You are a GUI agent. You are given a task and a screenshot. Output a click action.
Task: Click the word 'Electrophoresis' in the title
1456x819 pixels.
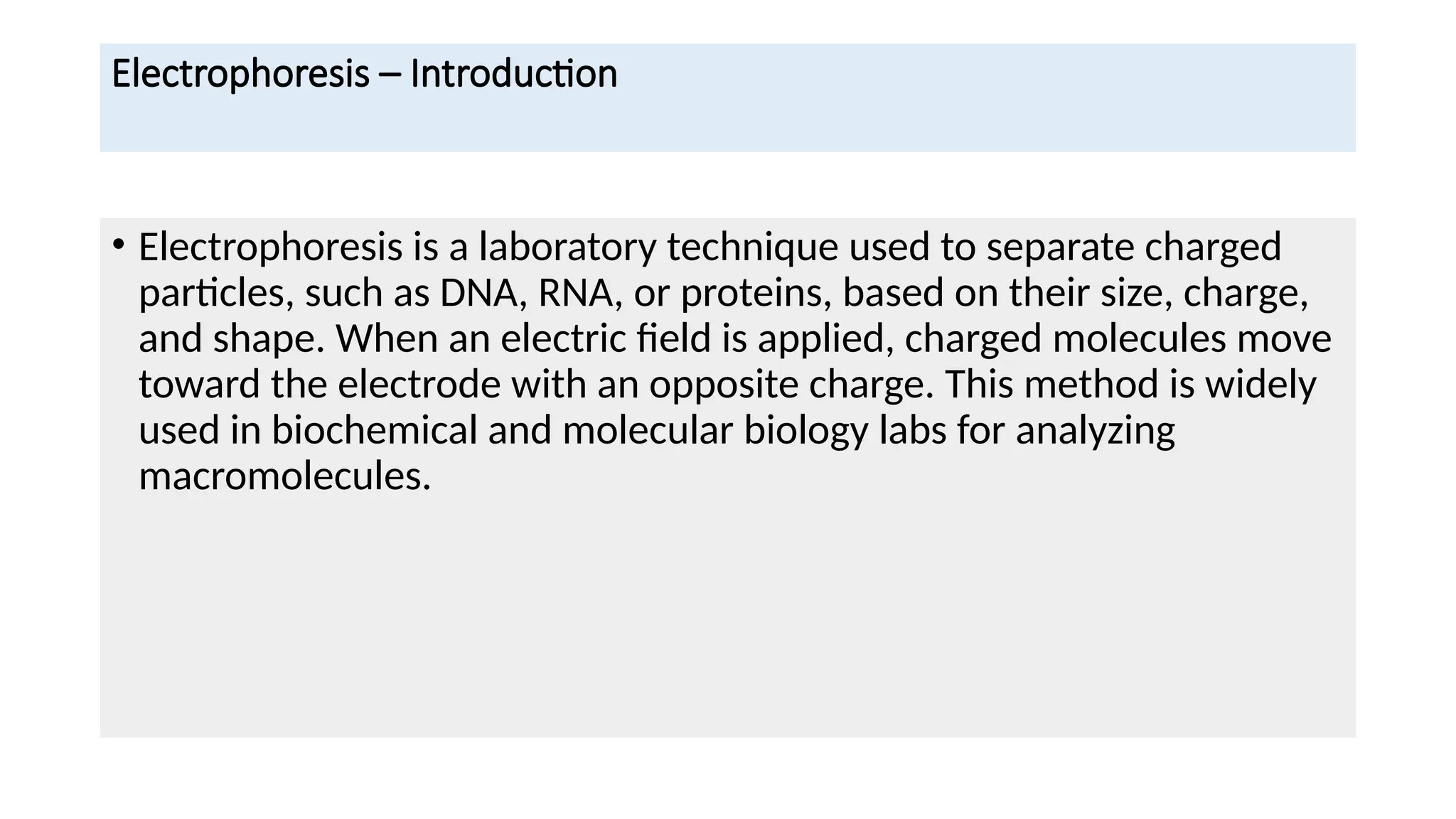tap(240, 74)
